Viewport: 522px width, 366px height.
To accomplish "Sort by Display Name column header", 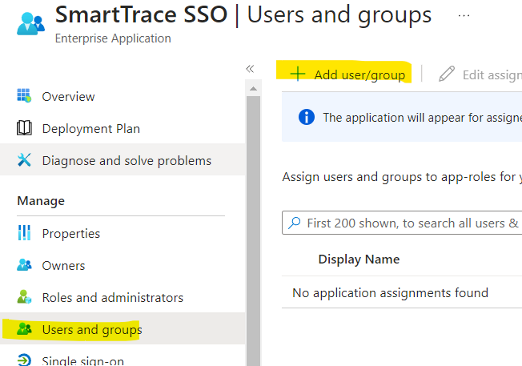I will coord(359,259).
